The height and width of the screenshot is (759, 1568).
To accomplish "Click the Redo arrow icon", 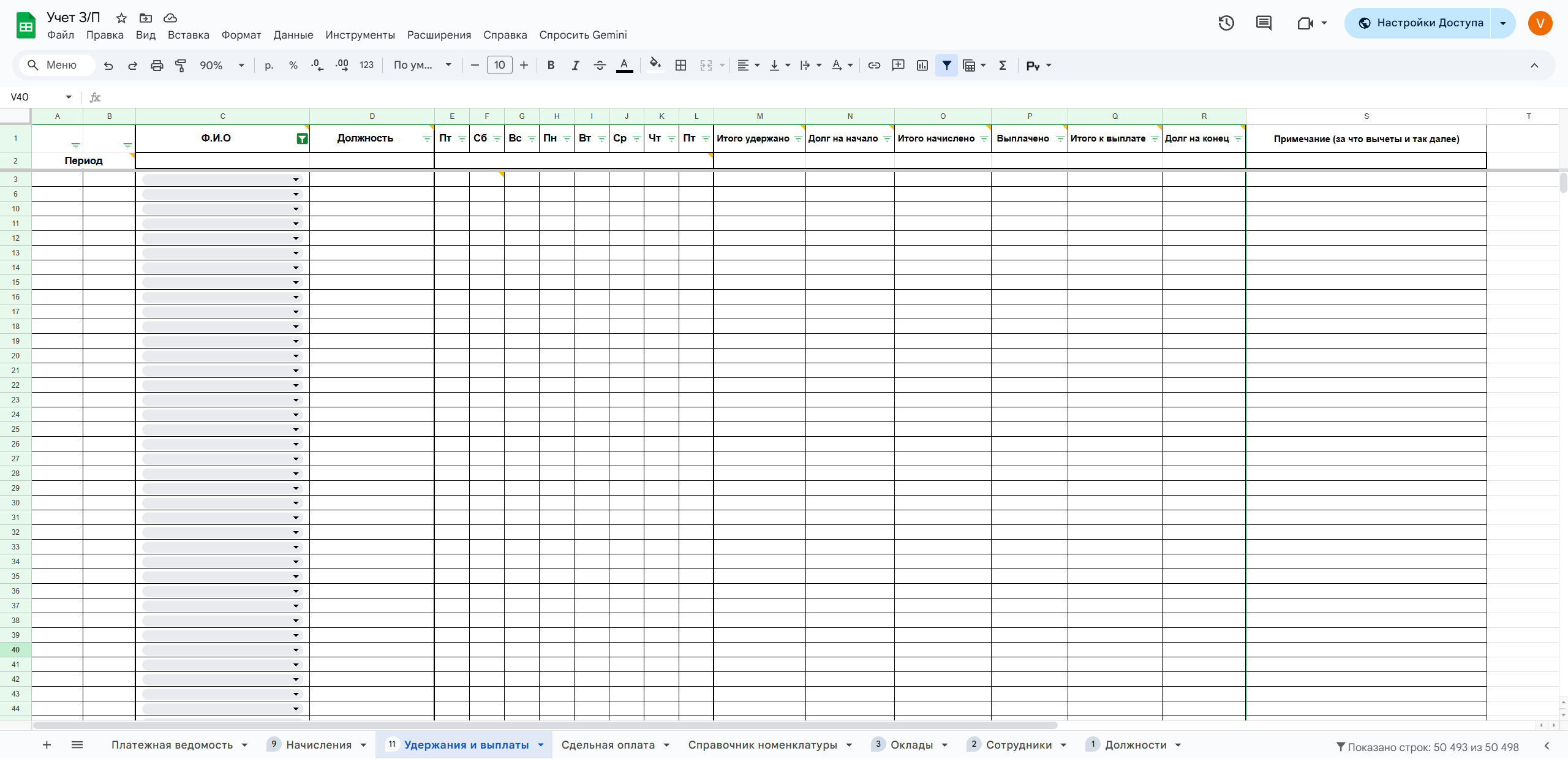I will (x=132, y=66).
